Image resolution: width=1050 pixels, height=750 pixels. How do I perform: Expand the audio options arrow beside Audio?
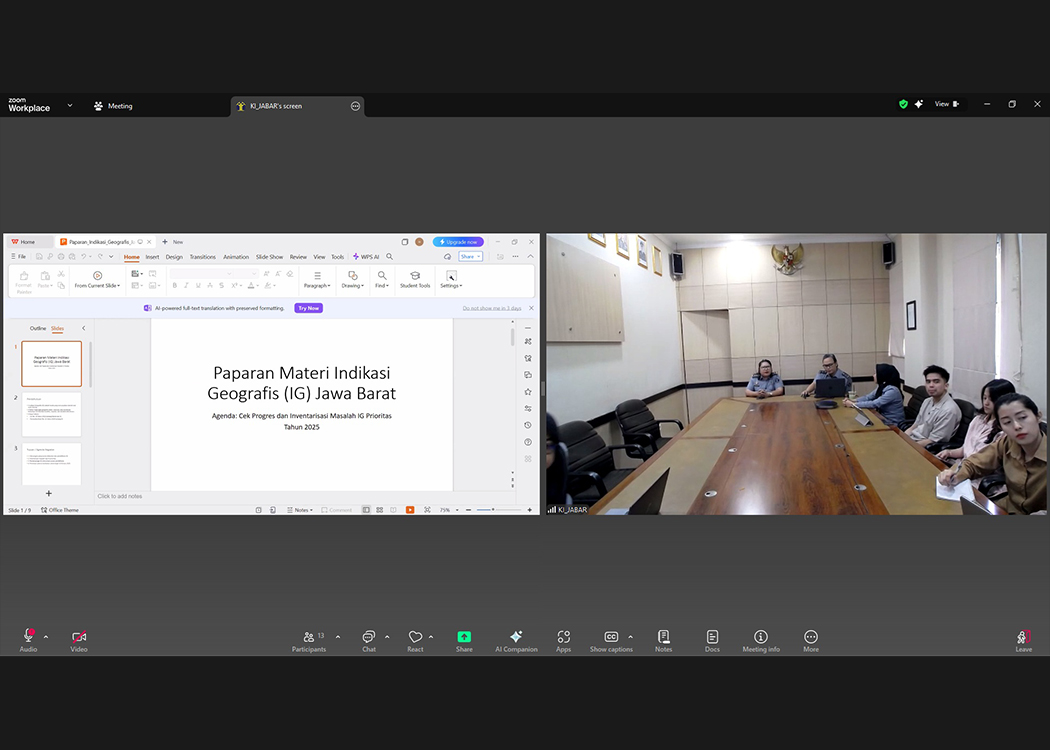[x=46, y=637]
